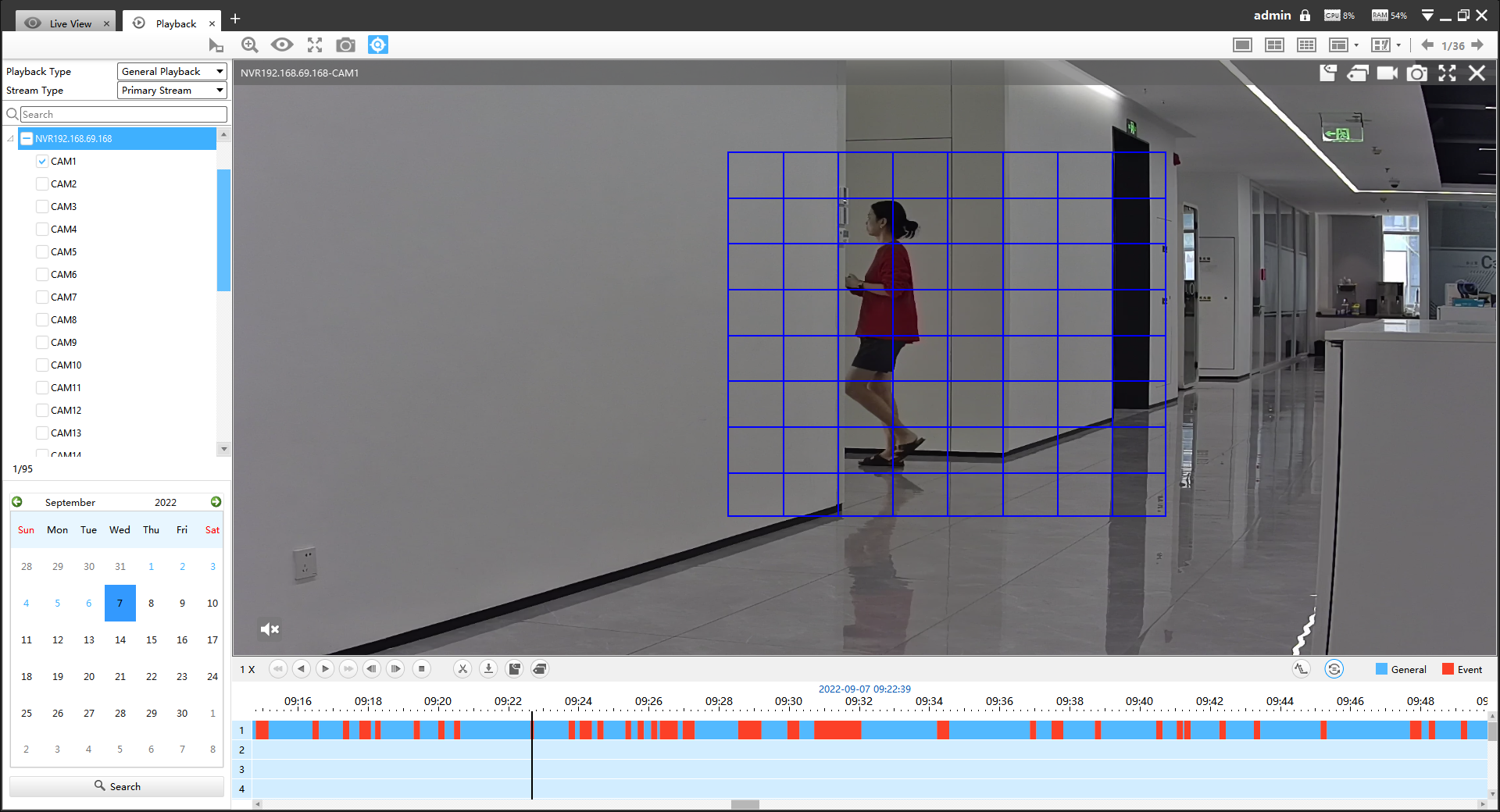This screenshot has height=812, width=1500.
Task: Select September 6 in calendar
Action: click(x=88, y=603)
